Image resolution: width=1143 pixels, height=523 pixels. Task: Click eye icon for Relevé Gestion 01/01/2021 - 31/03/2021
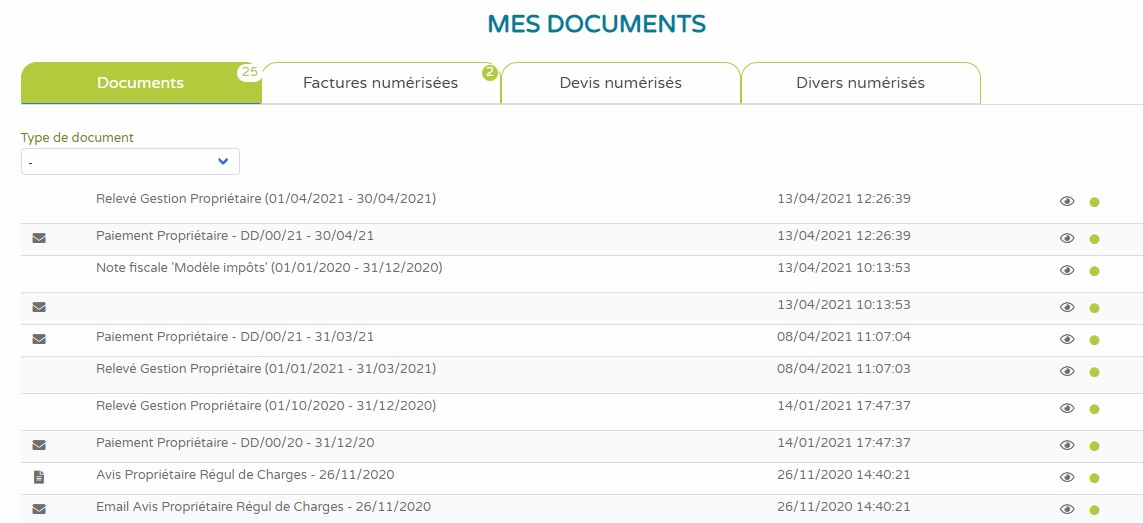click(x=1067, y=372)
